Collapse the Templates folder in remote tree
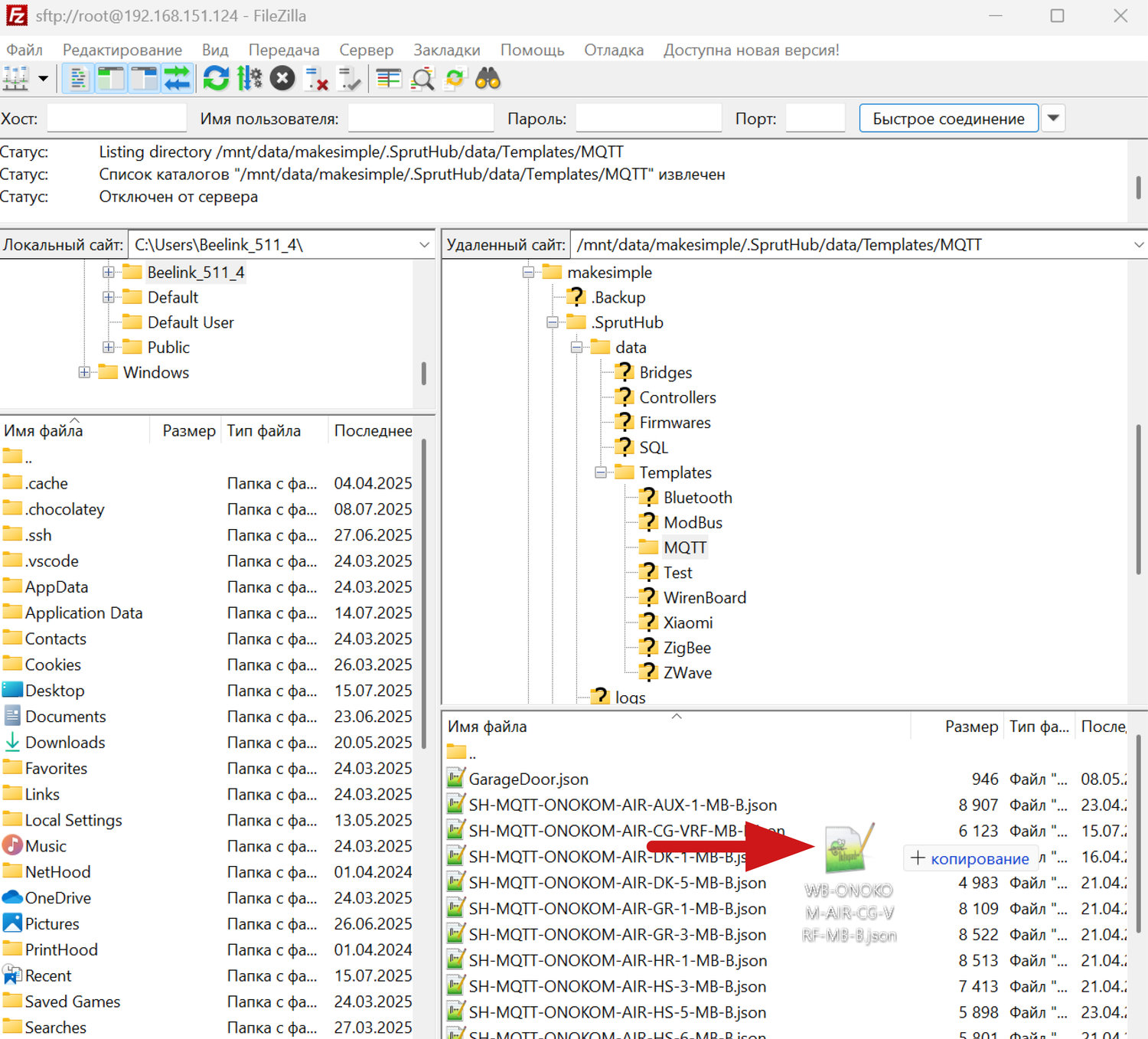Screen dimensions: 1148x1039 (601, 472)
